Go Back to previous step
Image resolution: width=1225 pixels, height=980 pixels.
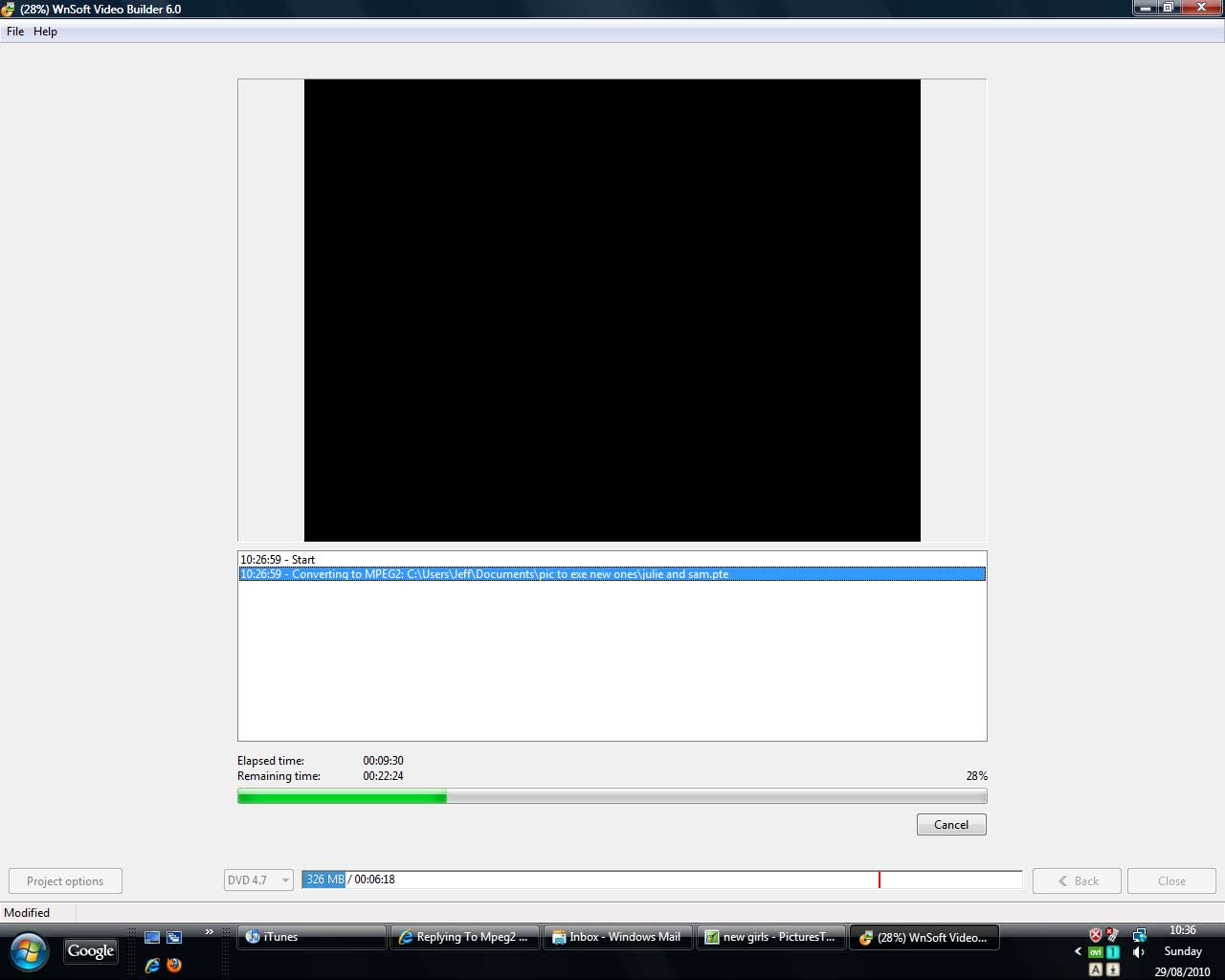click(1077, 881)
